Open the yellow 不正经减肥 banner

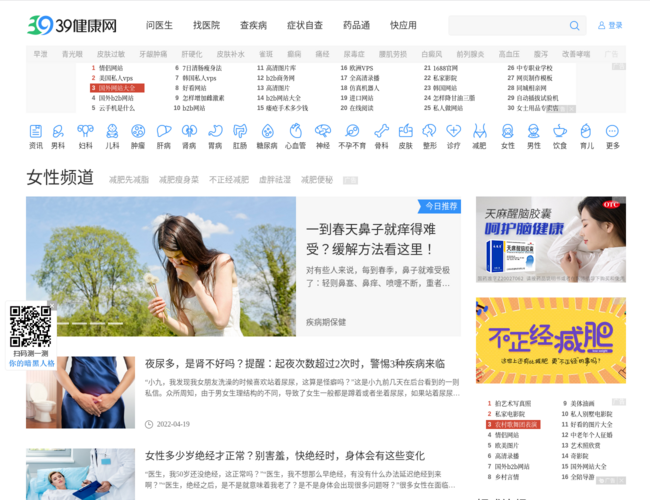(551, 340)
